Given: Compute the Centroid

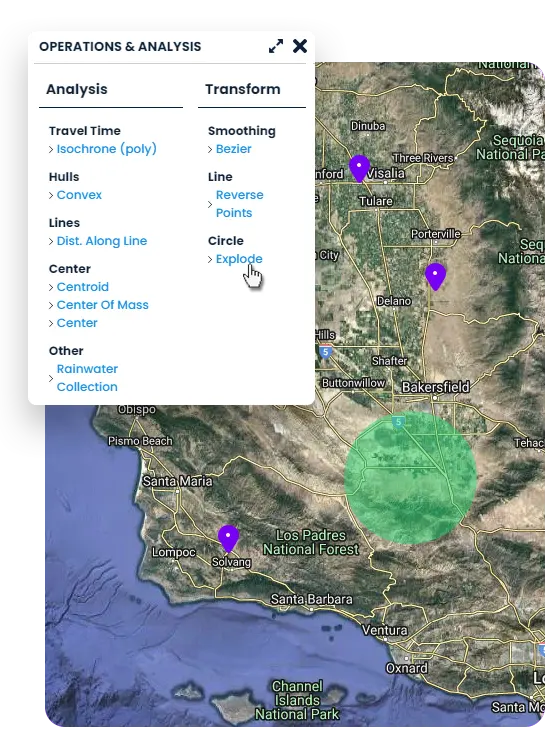Looking at the screenshot, I should point(83,287).
